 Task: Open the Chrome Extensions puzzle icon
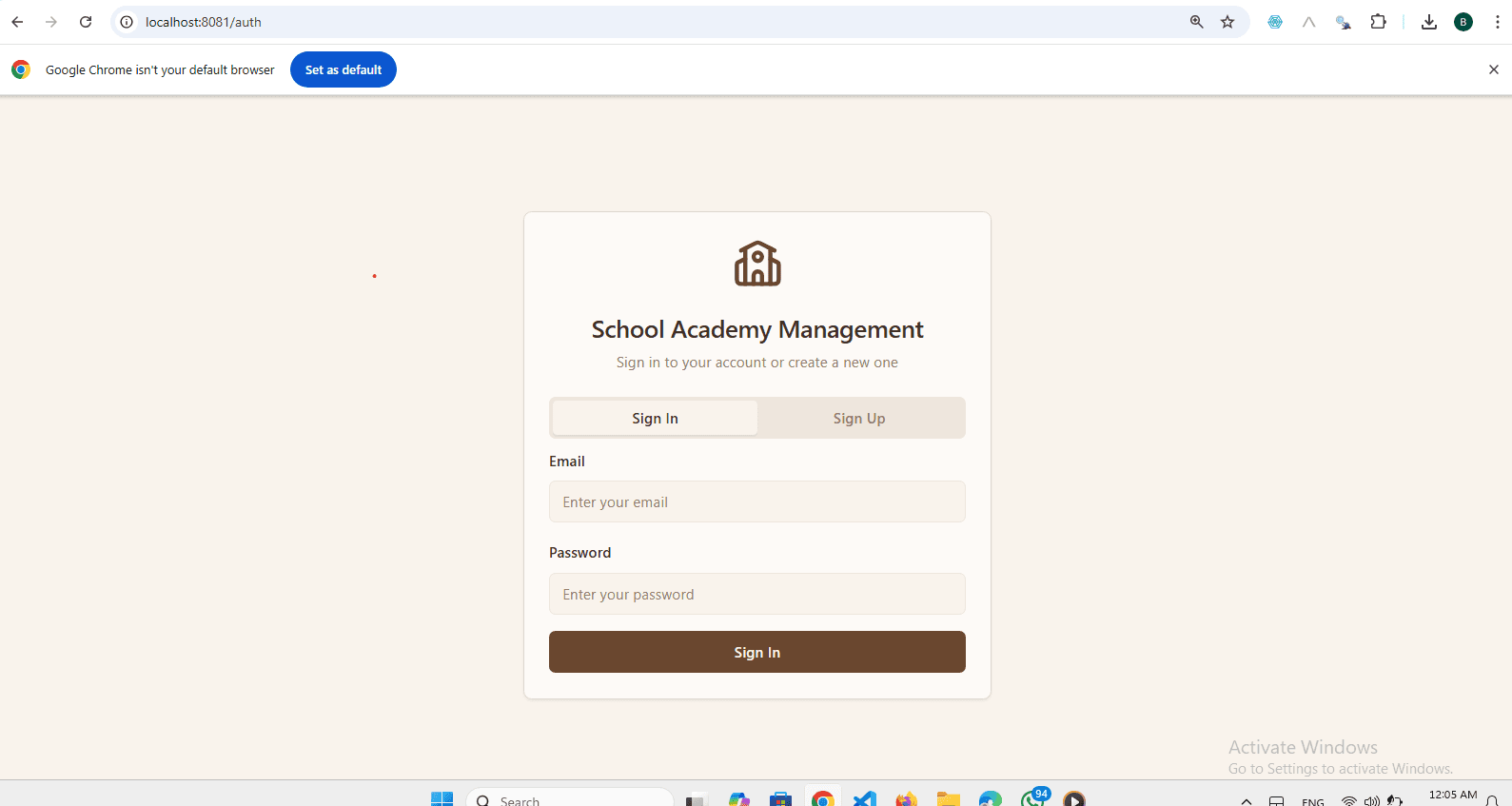pyautogui.click(x=1378, y=22)
